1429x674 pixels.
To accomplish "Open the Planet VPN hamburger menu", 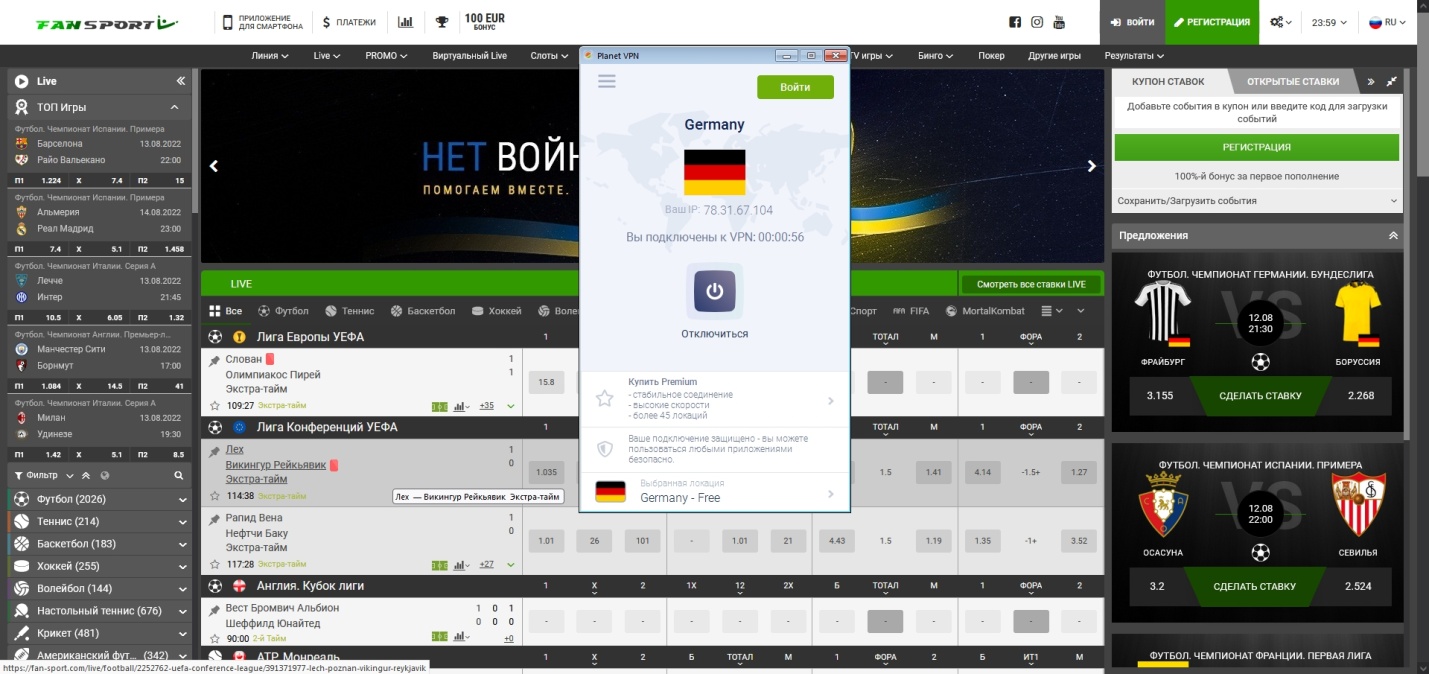I will coord(606,81).
